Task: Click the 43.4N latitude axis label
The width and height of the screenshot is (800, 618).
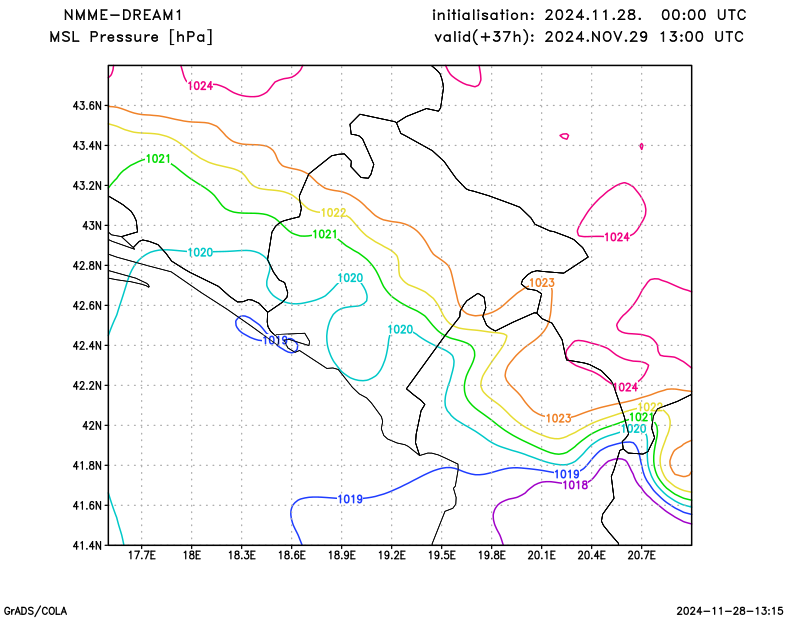Action: (x=87, y=146)
